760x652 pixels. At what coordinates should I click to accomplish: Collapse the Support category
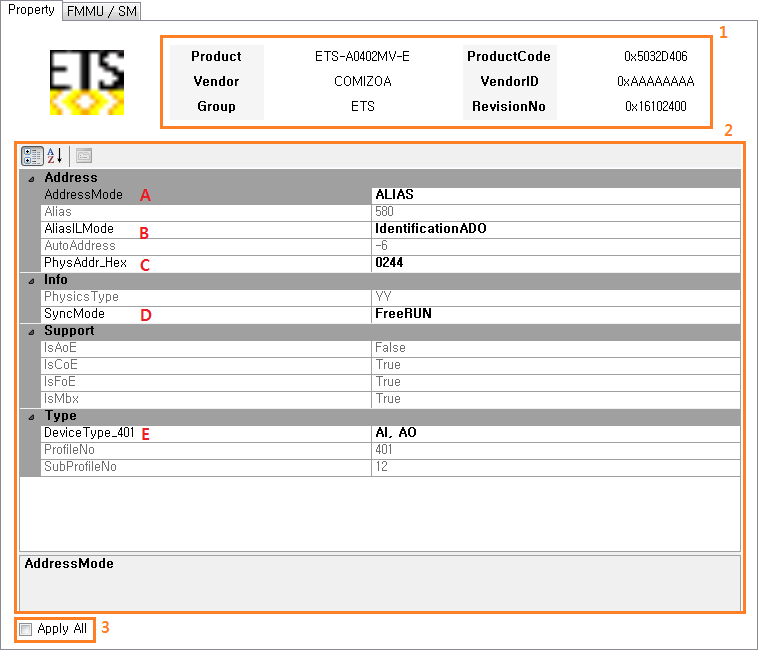tap(30, 331)
